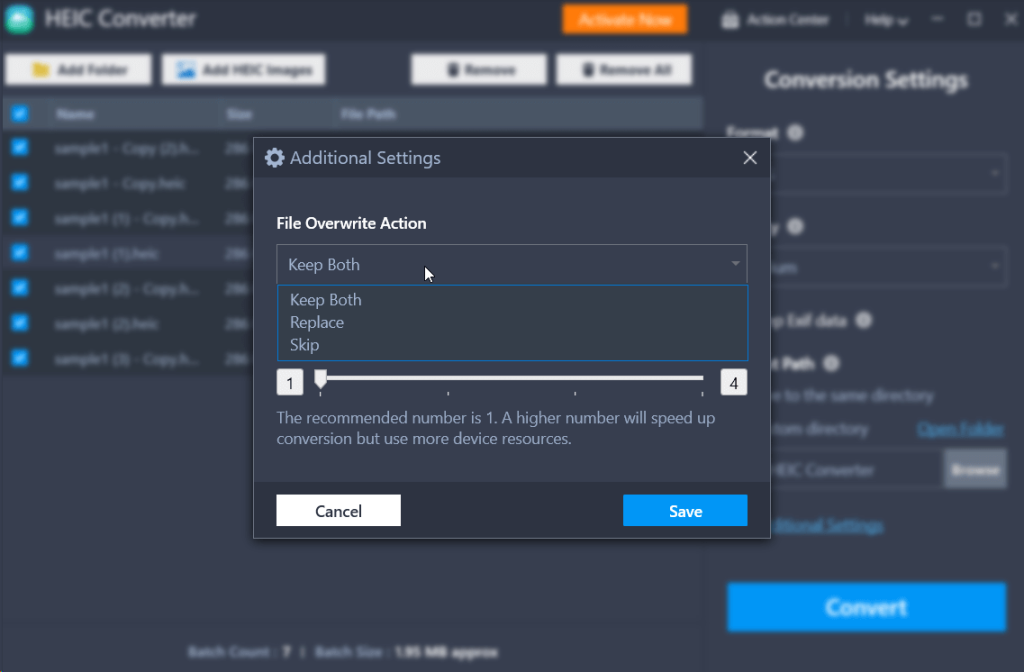This screenshot has height=672, width=1024.
Task: Pick Skip from the overwrite action list
Action: (x=304, y=345)
